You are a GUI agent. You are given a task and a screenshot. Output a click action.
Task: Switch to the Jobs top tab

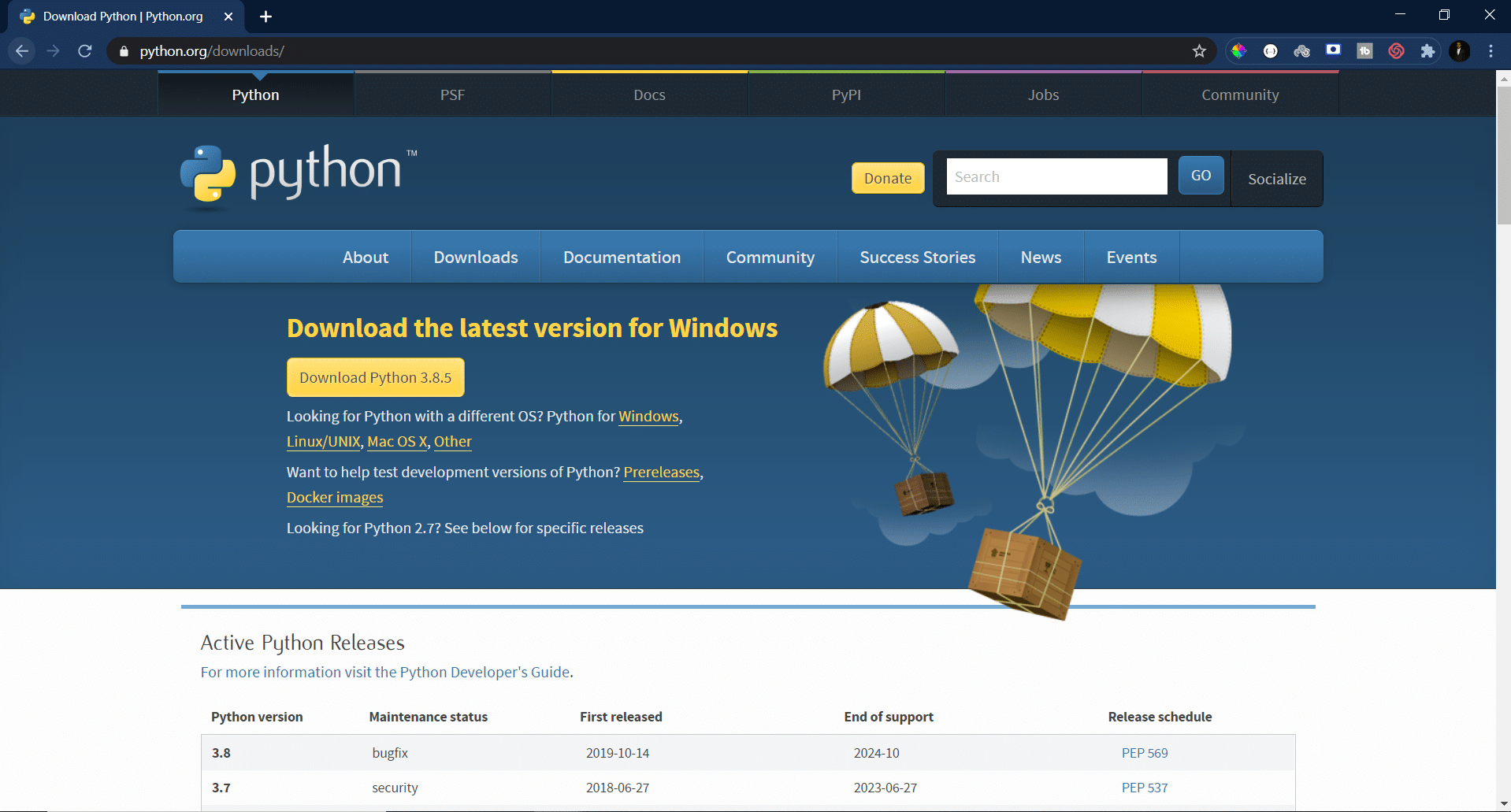click(1044, 95)
